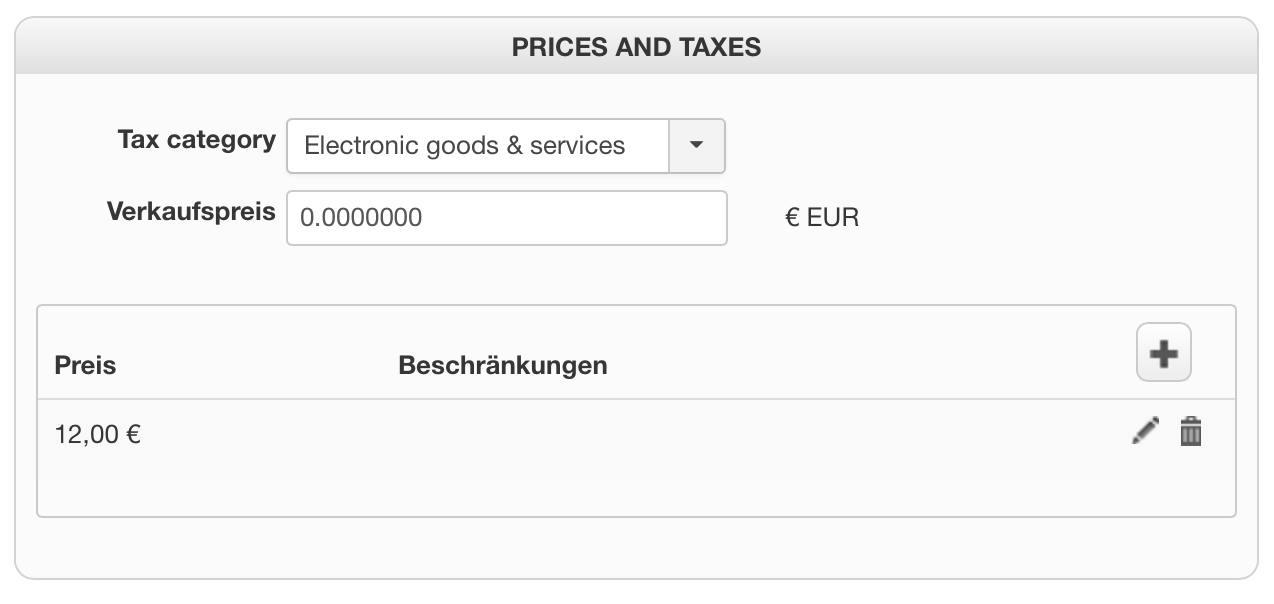Click the empty Beschränkungen cell beside 12,00 €
The image size is (1274, 604).
tap(600, 435)
